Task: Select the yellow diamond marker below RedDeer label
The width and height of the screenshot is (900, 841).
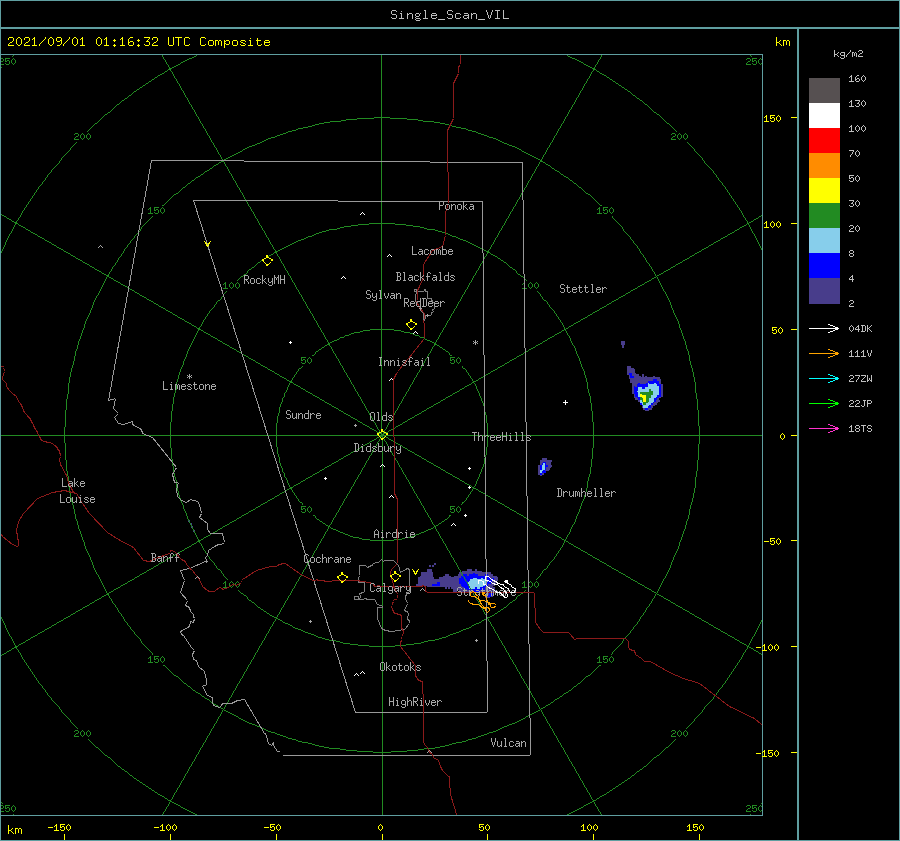Action: (x=411, y=324)
